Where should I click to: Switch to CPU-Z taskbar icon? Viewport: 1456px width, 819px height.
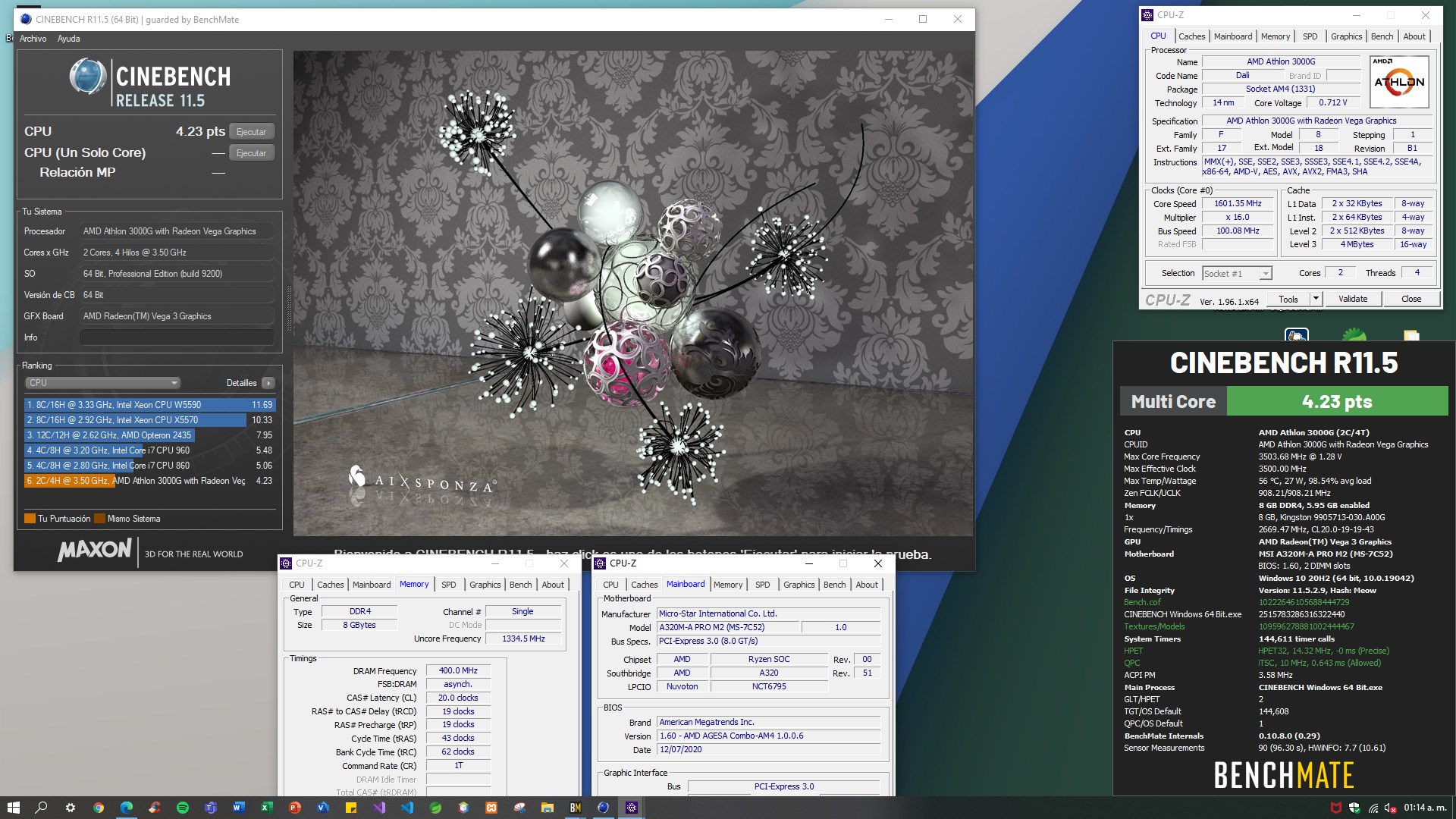tap(631, 808)
